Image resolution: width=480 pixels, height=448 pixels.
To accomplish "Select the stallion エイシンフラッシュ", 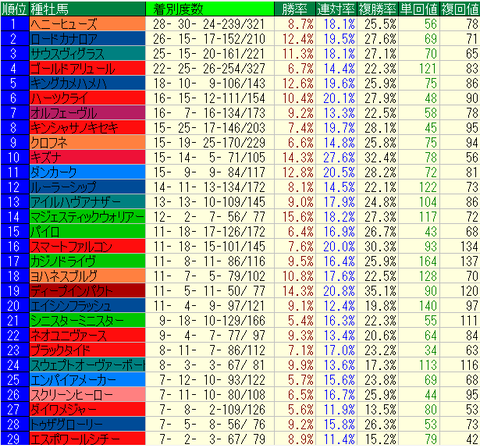I will coord(87,306).
